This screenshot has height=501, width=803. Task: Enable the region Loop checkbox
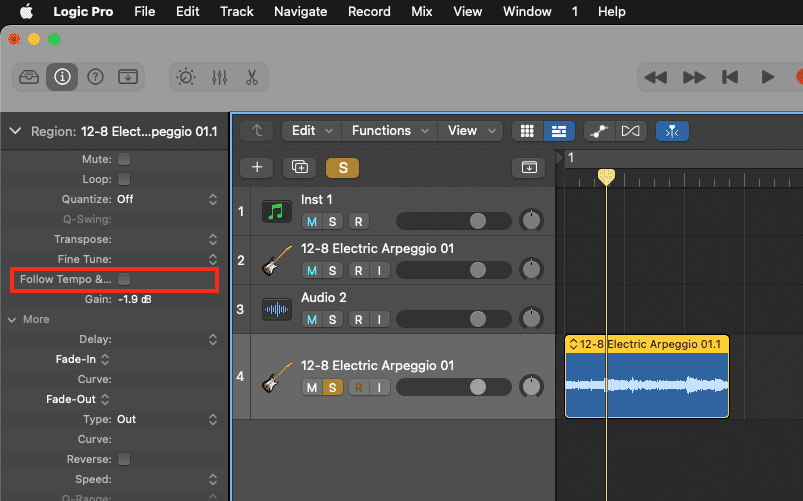pyautogui.click(x=124, y=179)
